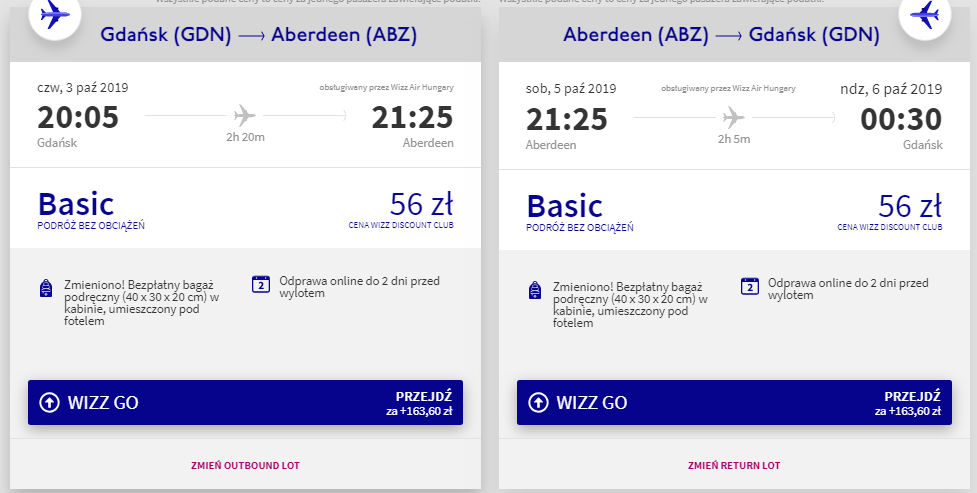Image resolution: width=977 pixels, height=493 pixels.
Task: Click the 20:05 departure time from Gdańsk
Action: click(x=78, y=118)
